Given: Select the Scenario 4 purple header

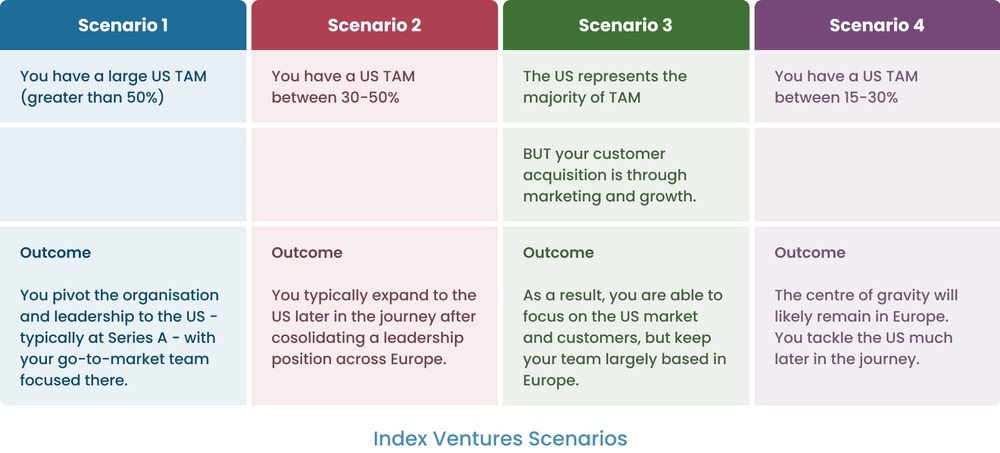Looking at the screenshot, I should pyautogui.click(x=877, y=25).
